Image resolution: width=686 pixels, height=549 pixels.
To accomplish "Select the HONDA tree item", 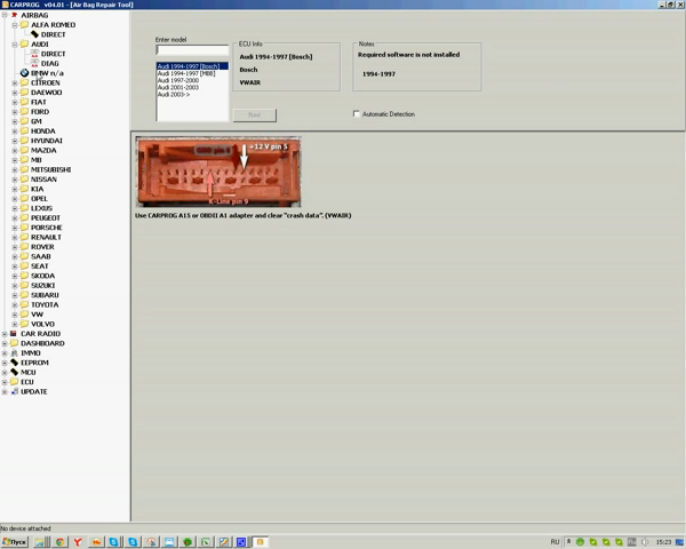I will (x=43, y=131).
